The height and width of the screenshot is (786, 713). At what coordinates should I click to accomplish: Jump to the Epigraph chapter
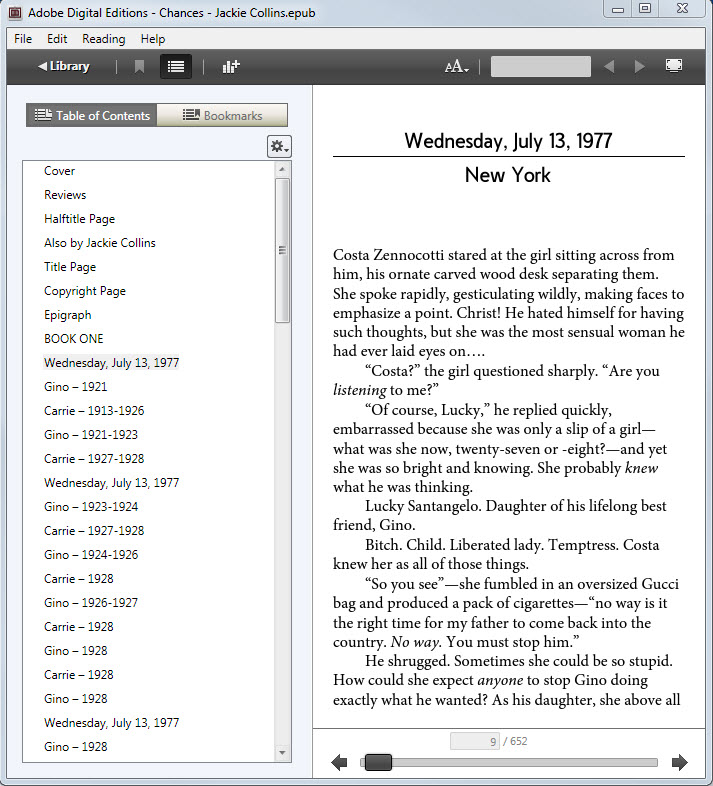tap(67, 315)
